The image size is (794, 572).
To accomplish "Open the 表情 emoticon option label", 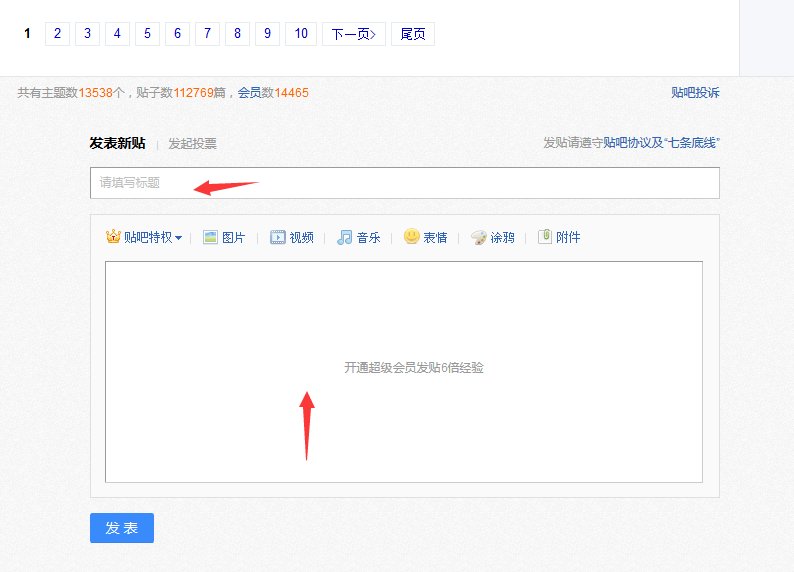I will (435, 237).
